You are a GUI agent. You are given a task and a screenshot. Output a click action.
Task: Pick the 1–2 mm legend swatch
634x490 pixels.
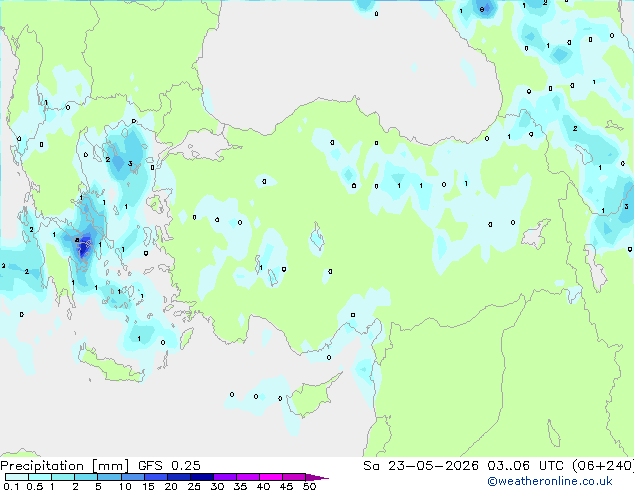63,477
